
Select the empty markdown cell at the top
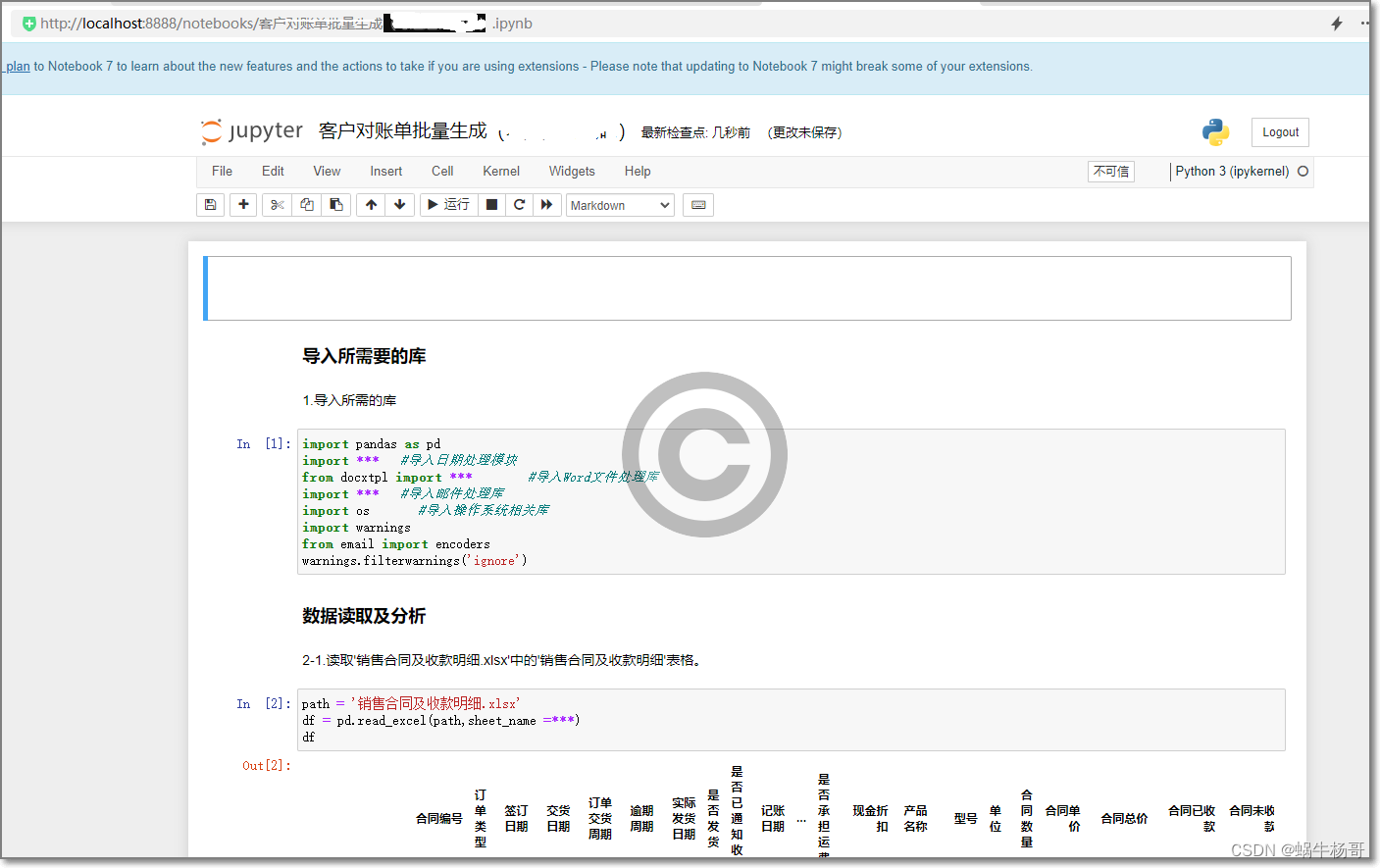tap(747, 288)
